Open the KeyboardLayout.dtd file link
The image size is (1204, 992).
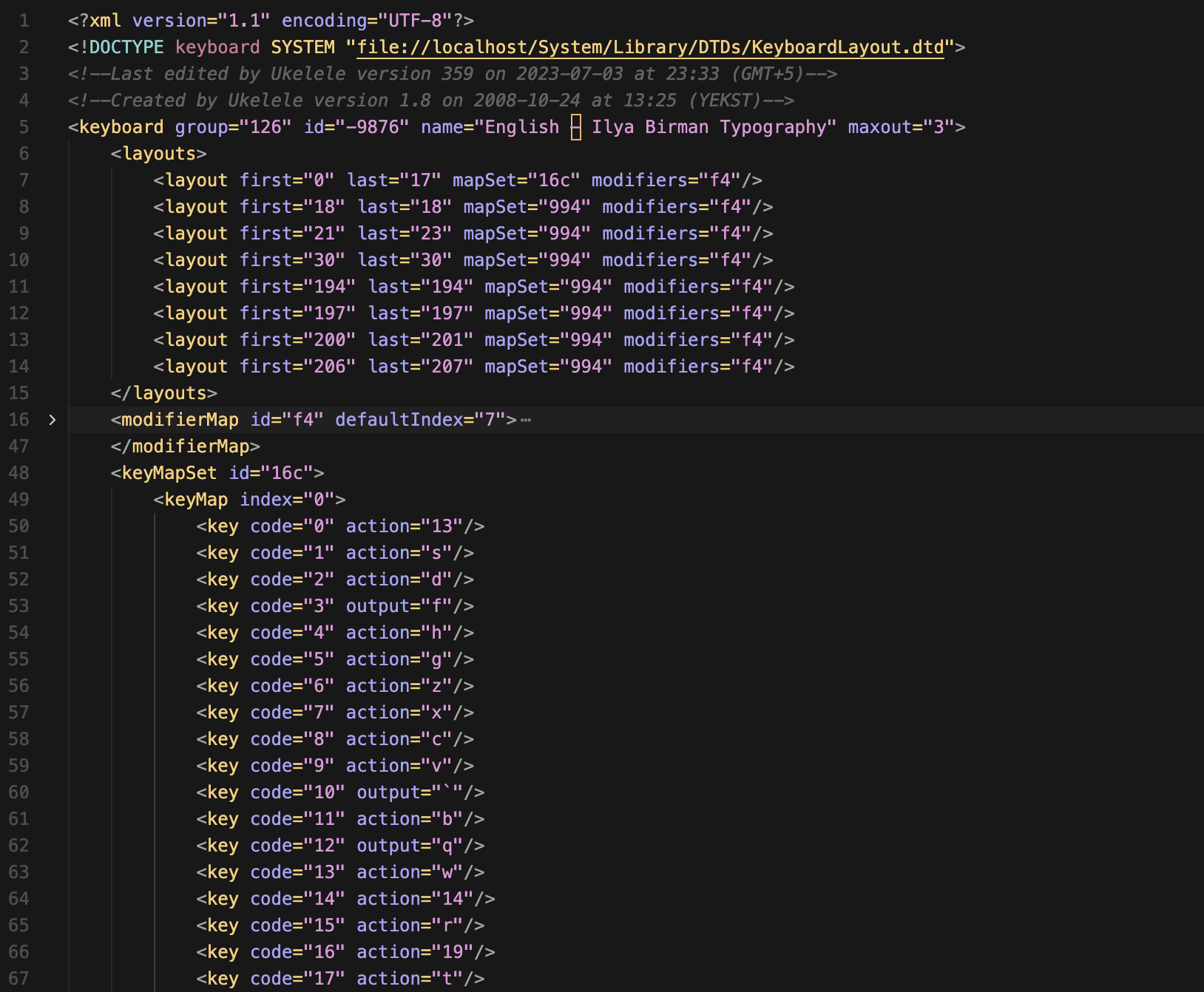(x=650, y=47)
